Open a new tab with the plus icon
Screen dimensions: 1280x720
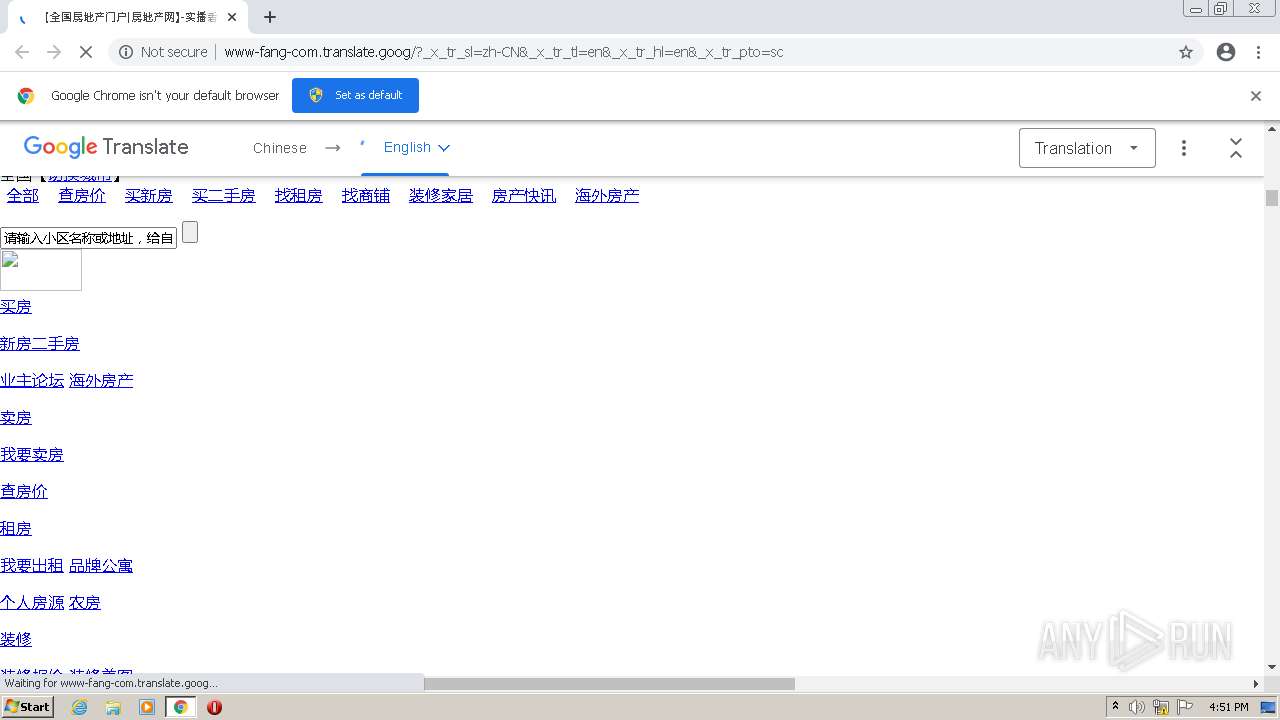pyautogui.click(x=270, y=17)
